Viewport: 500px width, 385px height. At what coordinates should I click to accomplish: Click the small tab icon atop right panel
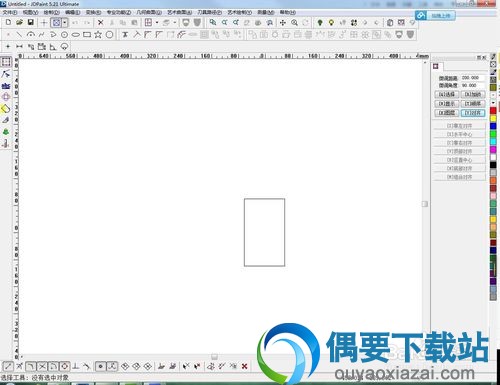tap(436, 66)
